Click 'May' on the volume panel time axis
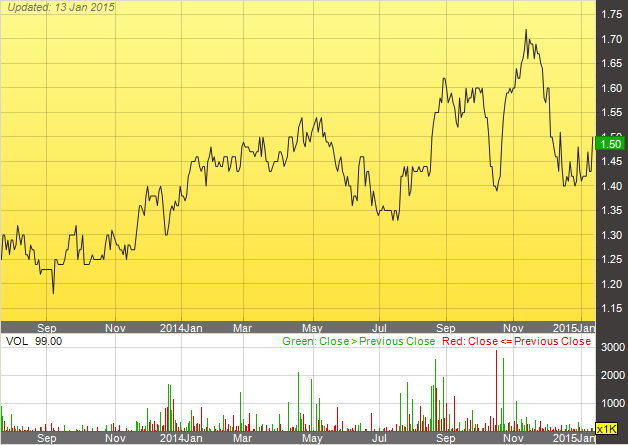Viewport: 628px width, 445px height. [x=312, y=438]
